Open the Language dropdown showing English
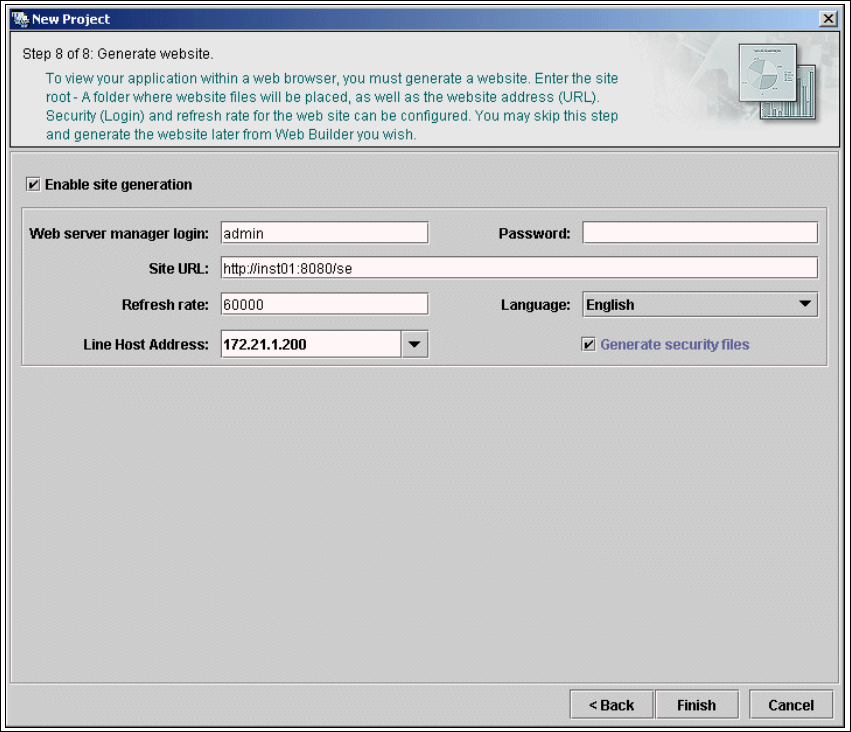Screen dimensions: 851x732 [x=700, y=304]
